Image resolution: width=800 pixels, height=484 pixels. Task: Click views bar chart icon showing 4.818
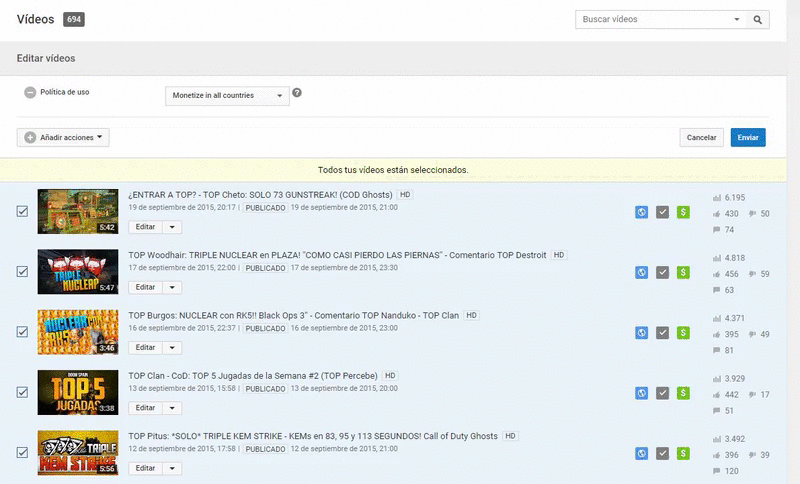point(717,258)
